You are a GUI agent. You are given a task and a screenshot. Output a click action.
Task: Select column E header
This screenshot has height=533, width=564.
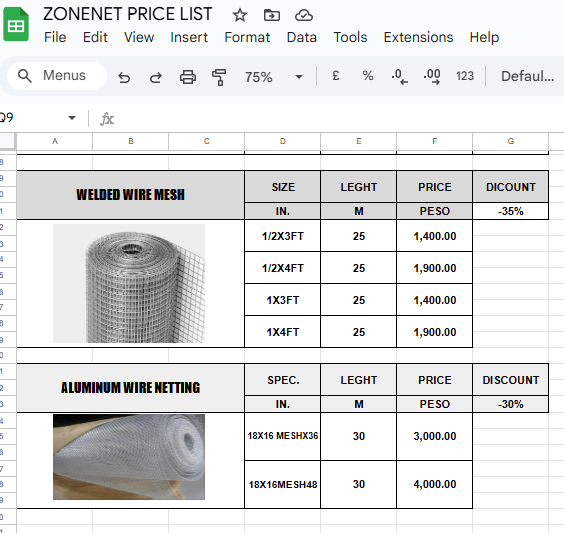pyautogui.click(x=359, y=141)
